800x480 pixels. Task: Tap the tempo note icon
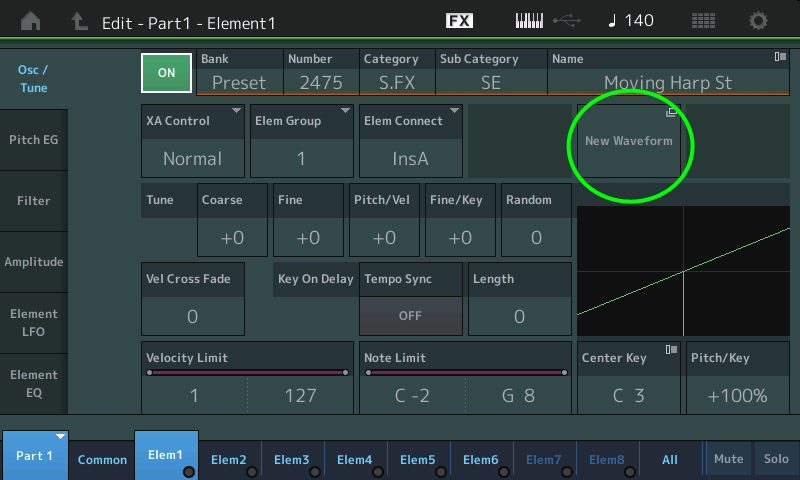click(x=612, y=21)
